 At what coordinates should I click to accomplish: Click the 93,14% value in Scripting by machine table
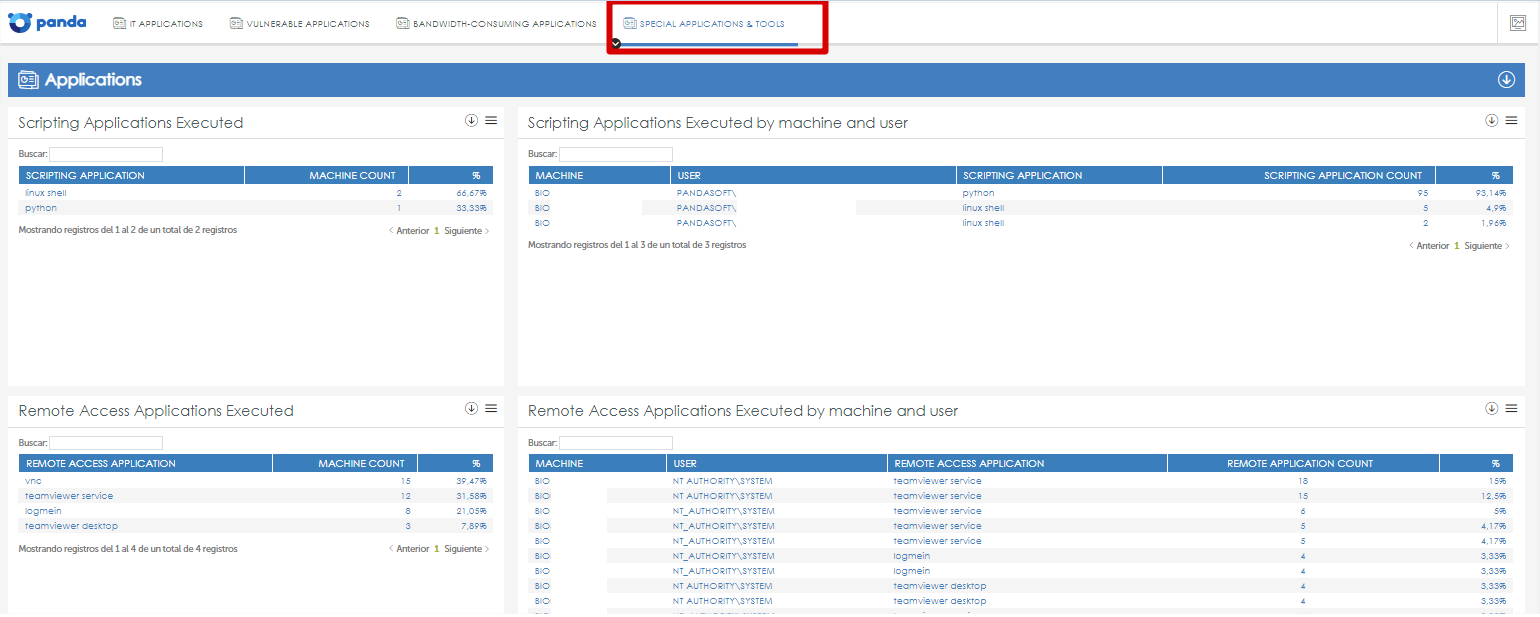point(1491,193)
